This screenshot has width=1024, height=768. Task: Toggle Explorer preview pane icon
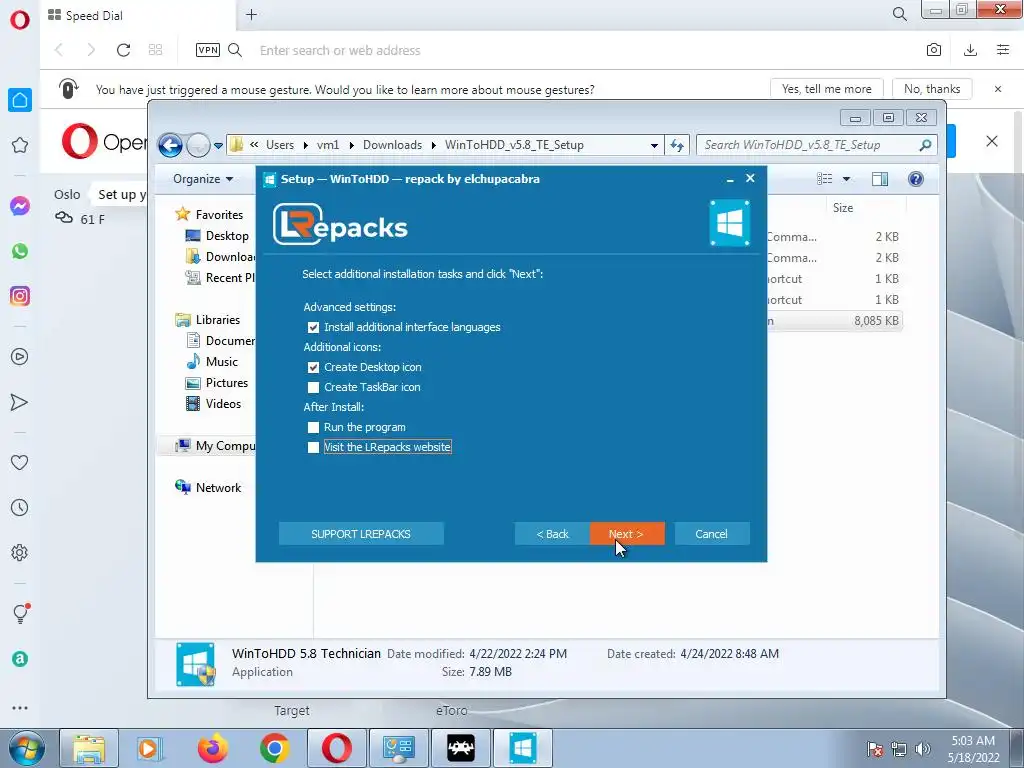[880, 179]
